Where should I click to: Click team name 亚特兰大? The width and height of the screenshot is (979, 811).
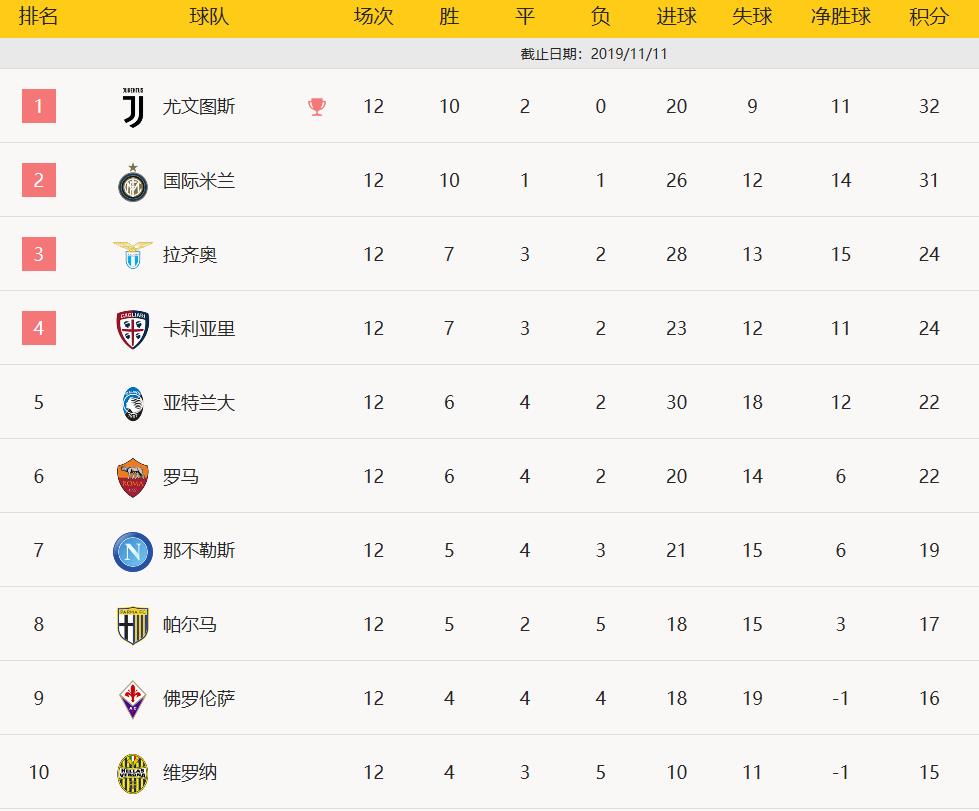pyautogui.click(x=199, y=403)
